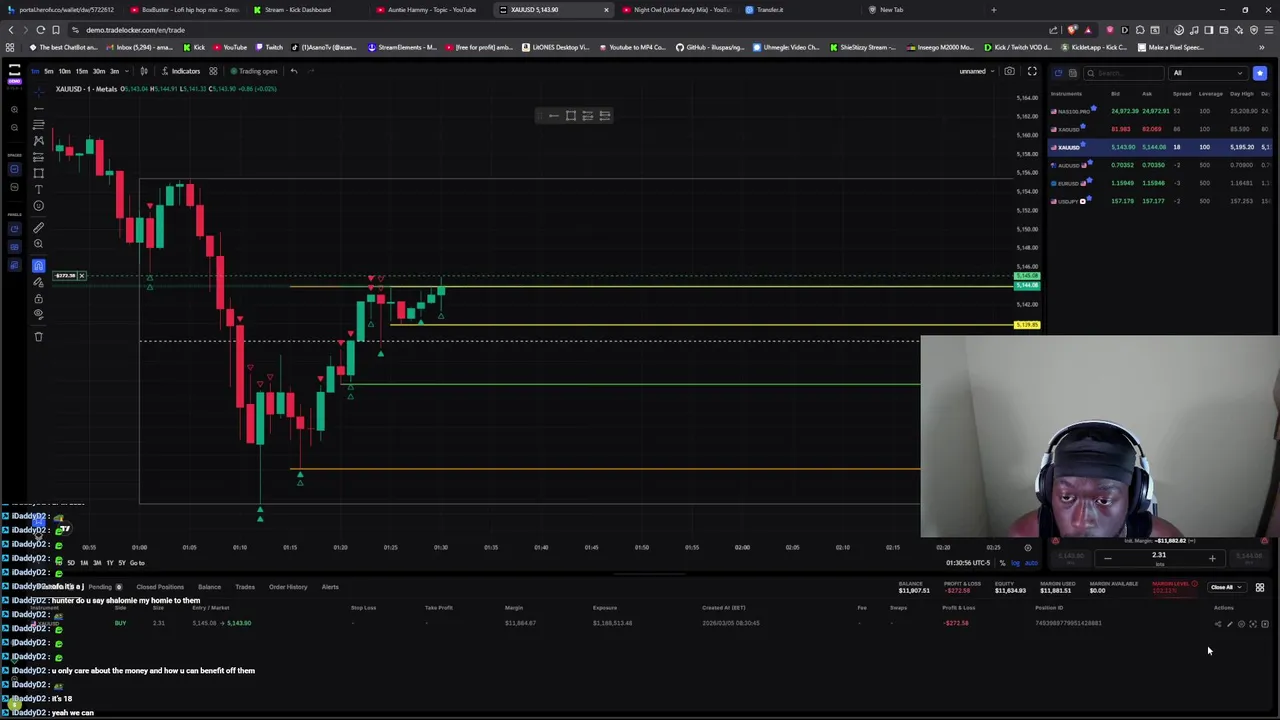1280x720 pixels.
Task: Open the Closed Positions tab
Action: (x=160, y=587)
